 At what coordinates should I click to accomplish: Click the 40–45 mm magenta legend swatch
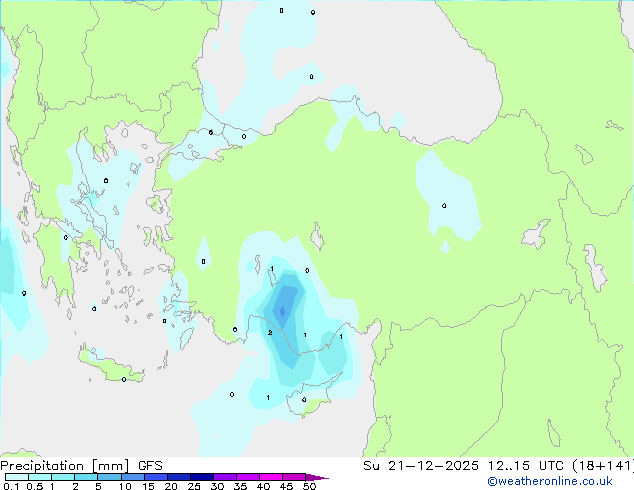(x=271, y=477)
